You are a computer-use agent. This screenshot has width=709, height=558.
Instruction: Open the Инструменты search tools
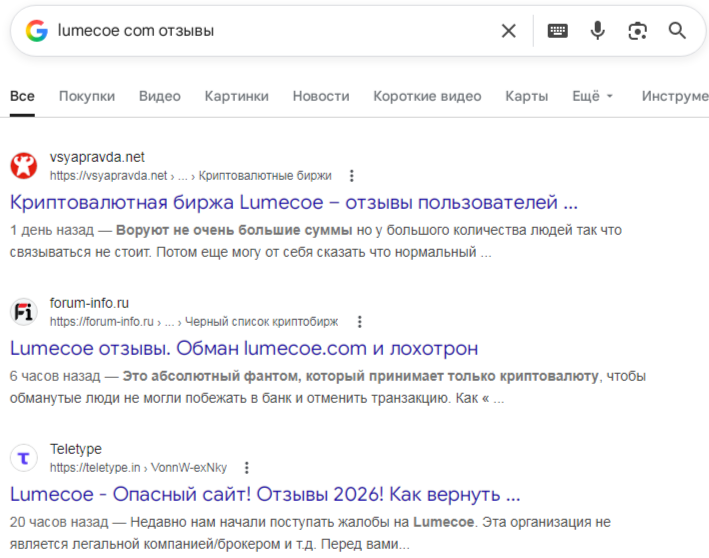[x=675, y=96]
